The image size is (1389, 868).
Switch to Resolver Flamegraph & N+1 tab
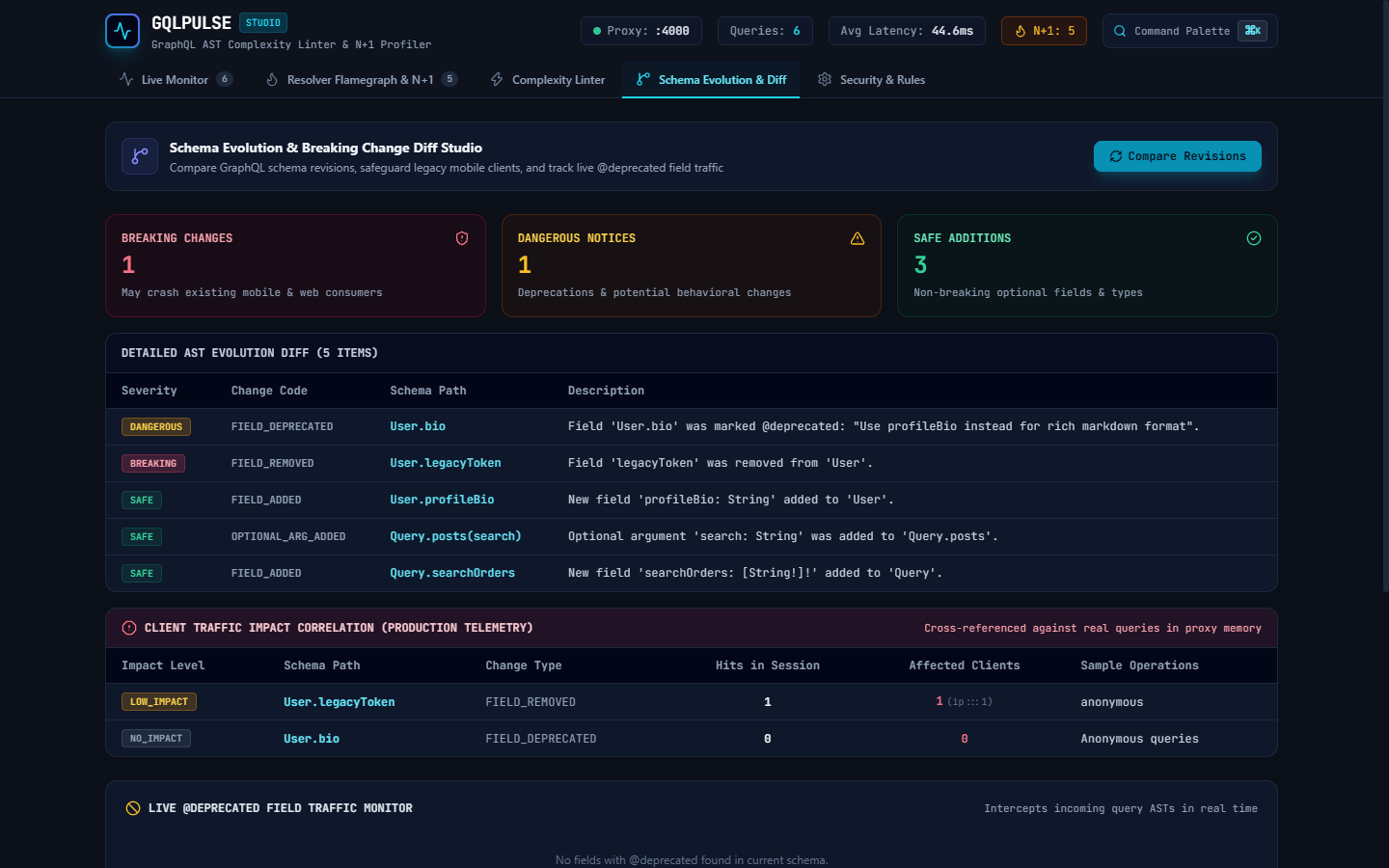tap(361, 80)
